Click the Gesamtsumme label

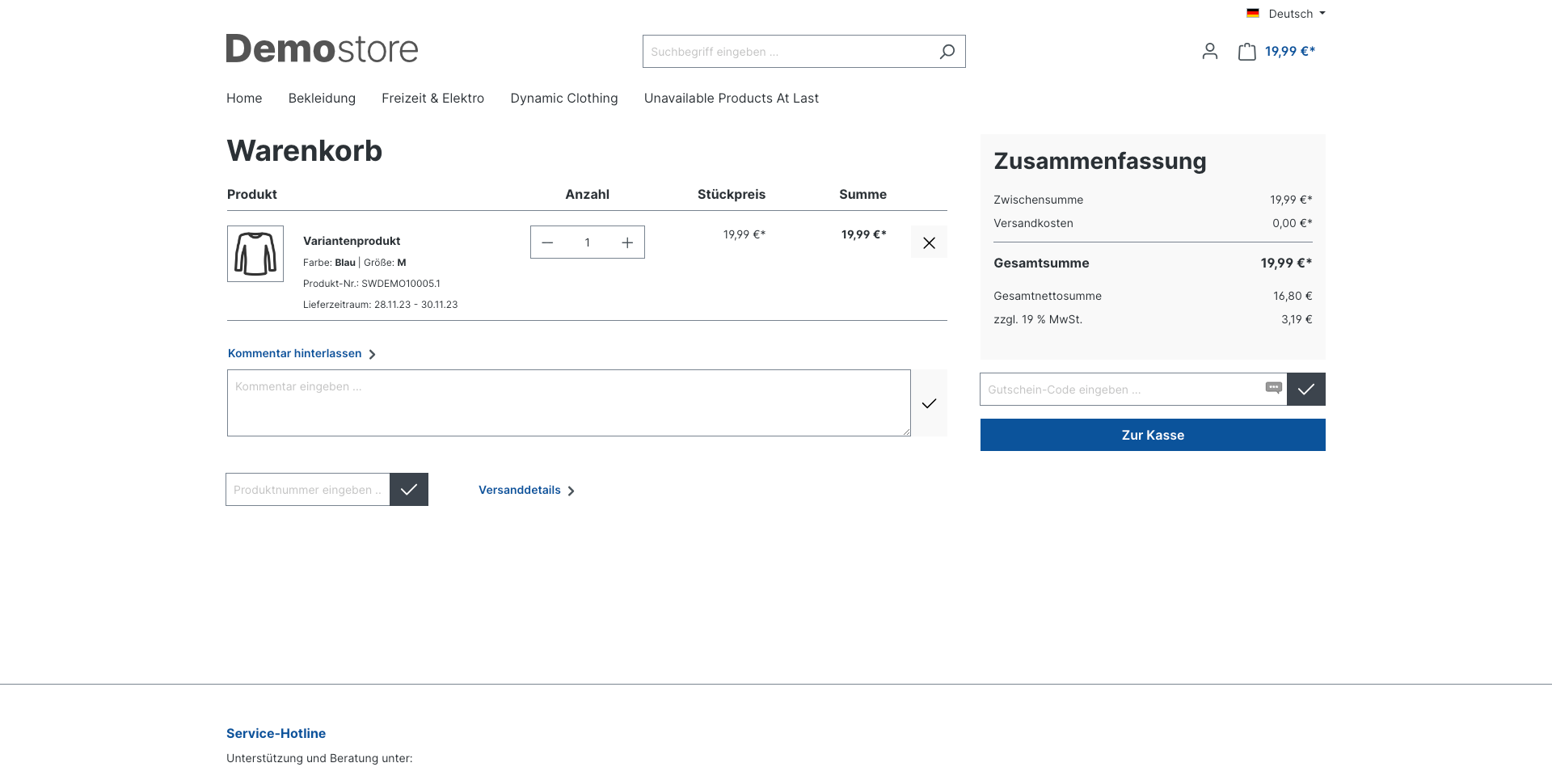[x=1041, y=263]
